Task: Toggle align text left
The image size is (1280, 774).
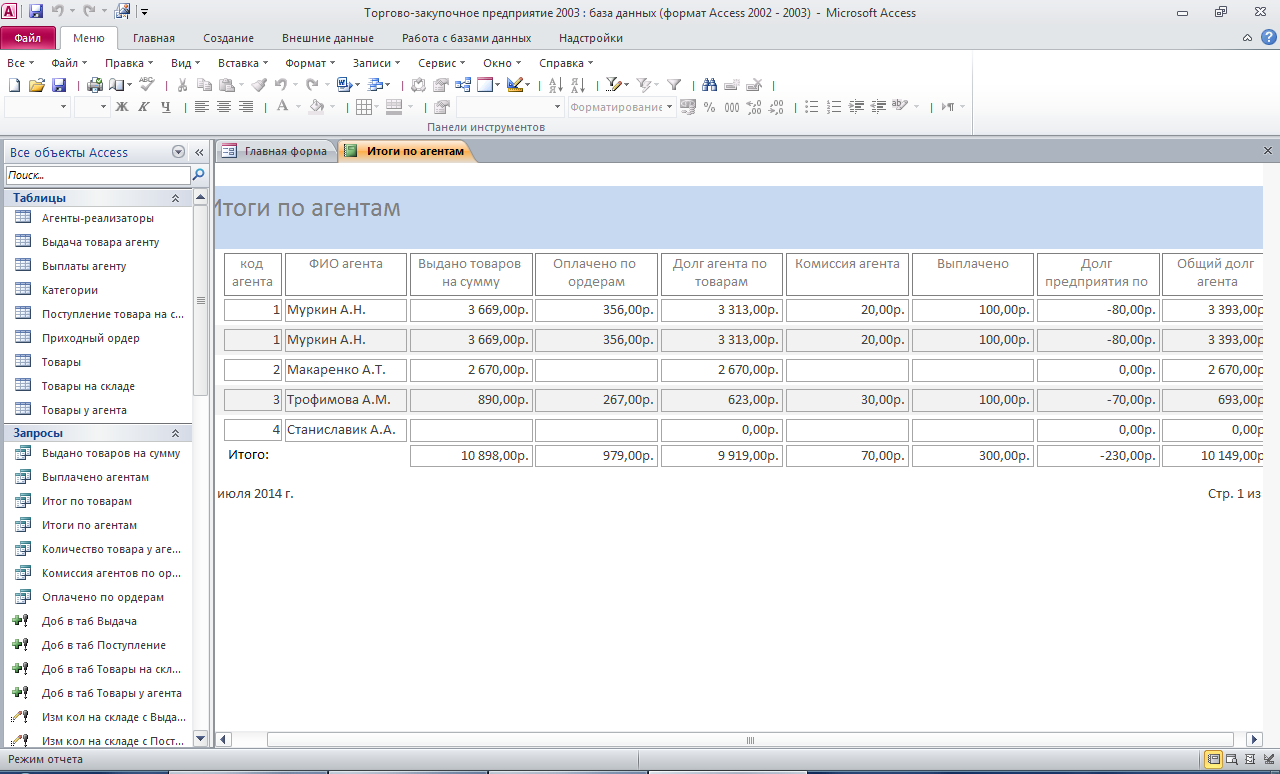Action: point(201,107)
